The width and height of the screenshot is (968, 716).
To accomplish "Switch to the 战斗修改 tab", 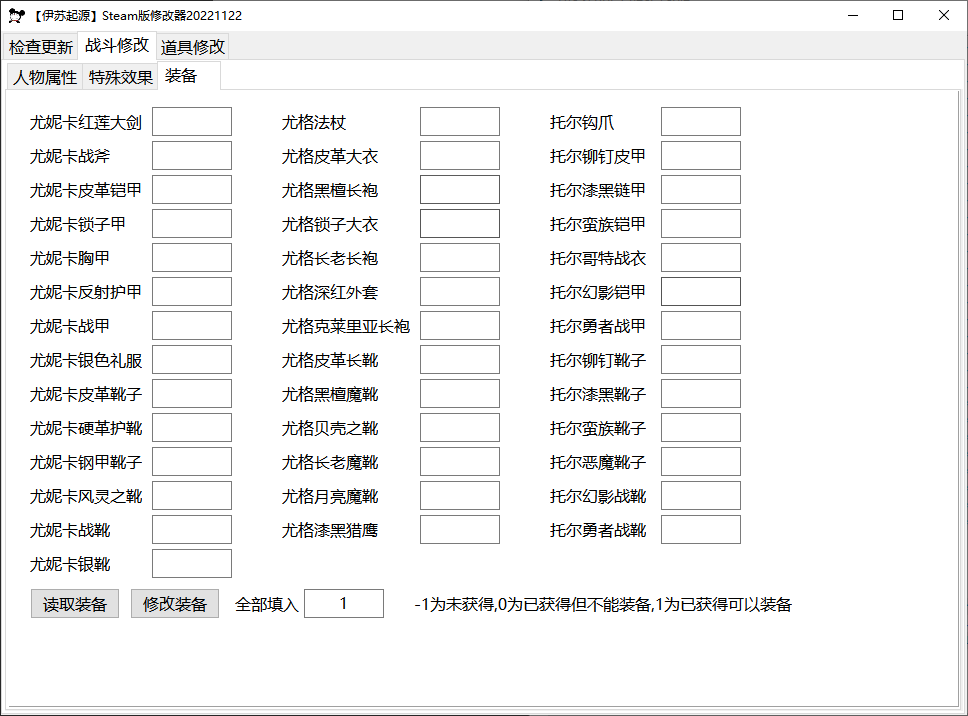I will click(x=118, y=46).
